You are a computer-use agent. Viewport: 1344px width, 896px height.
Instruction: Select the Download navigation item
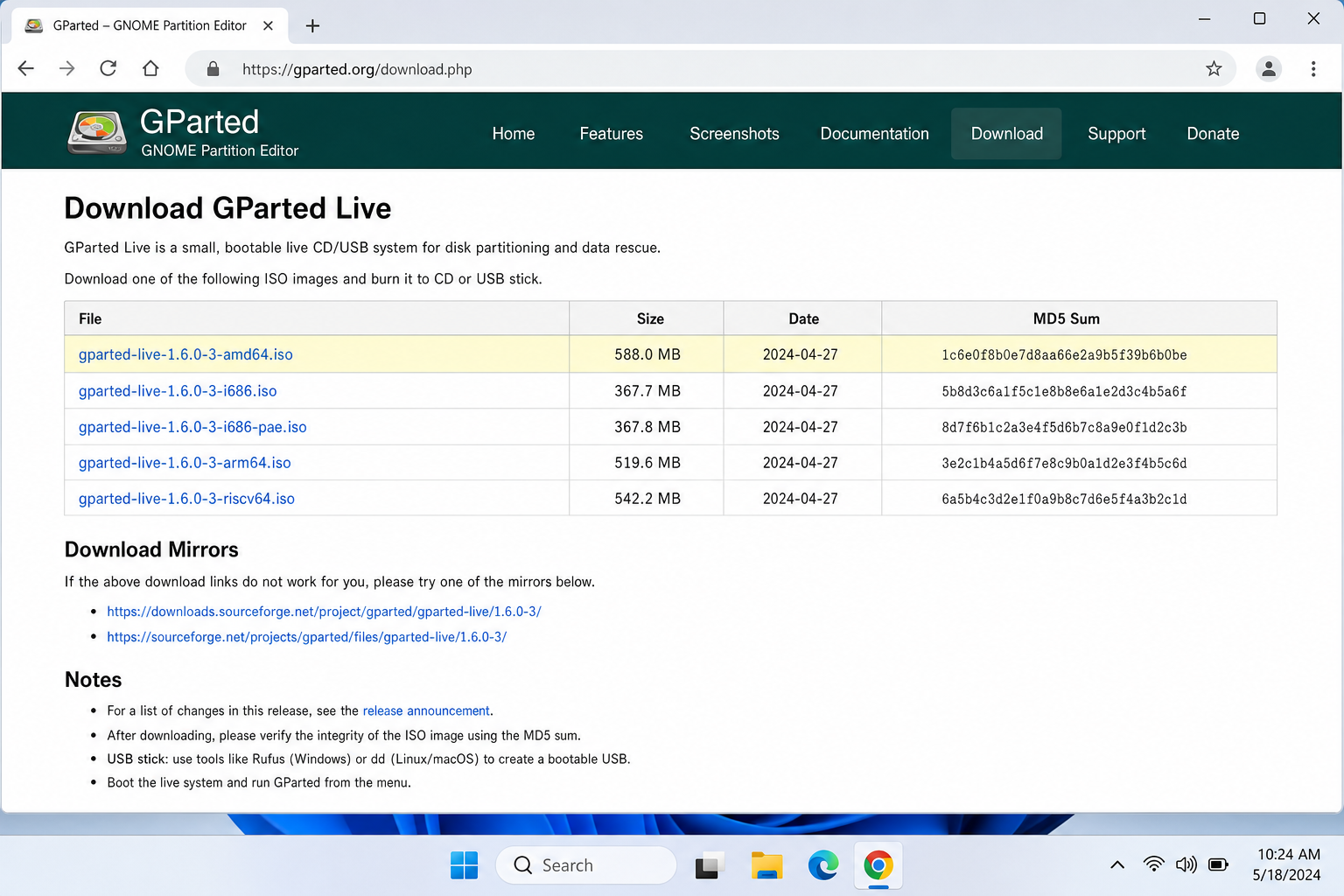[x=1006, y=134]
